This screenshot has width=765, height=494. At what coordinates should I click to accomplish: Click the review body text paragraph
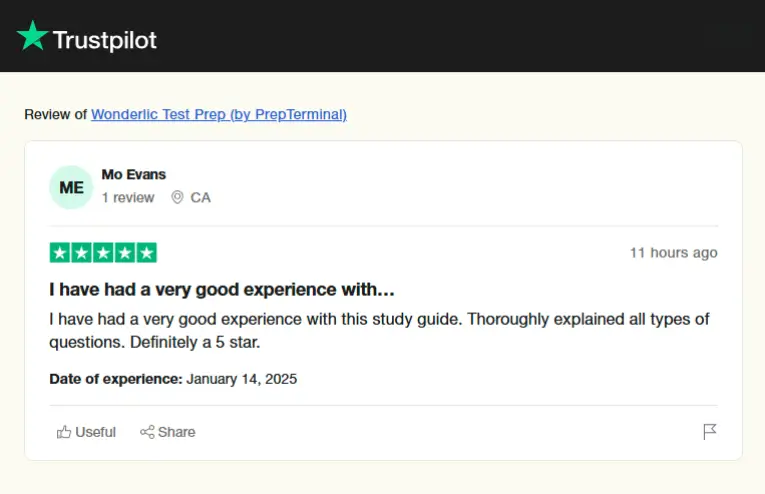pyautogui.click(x=378, y=330)
